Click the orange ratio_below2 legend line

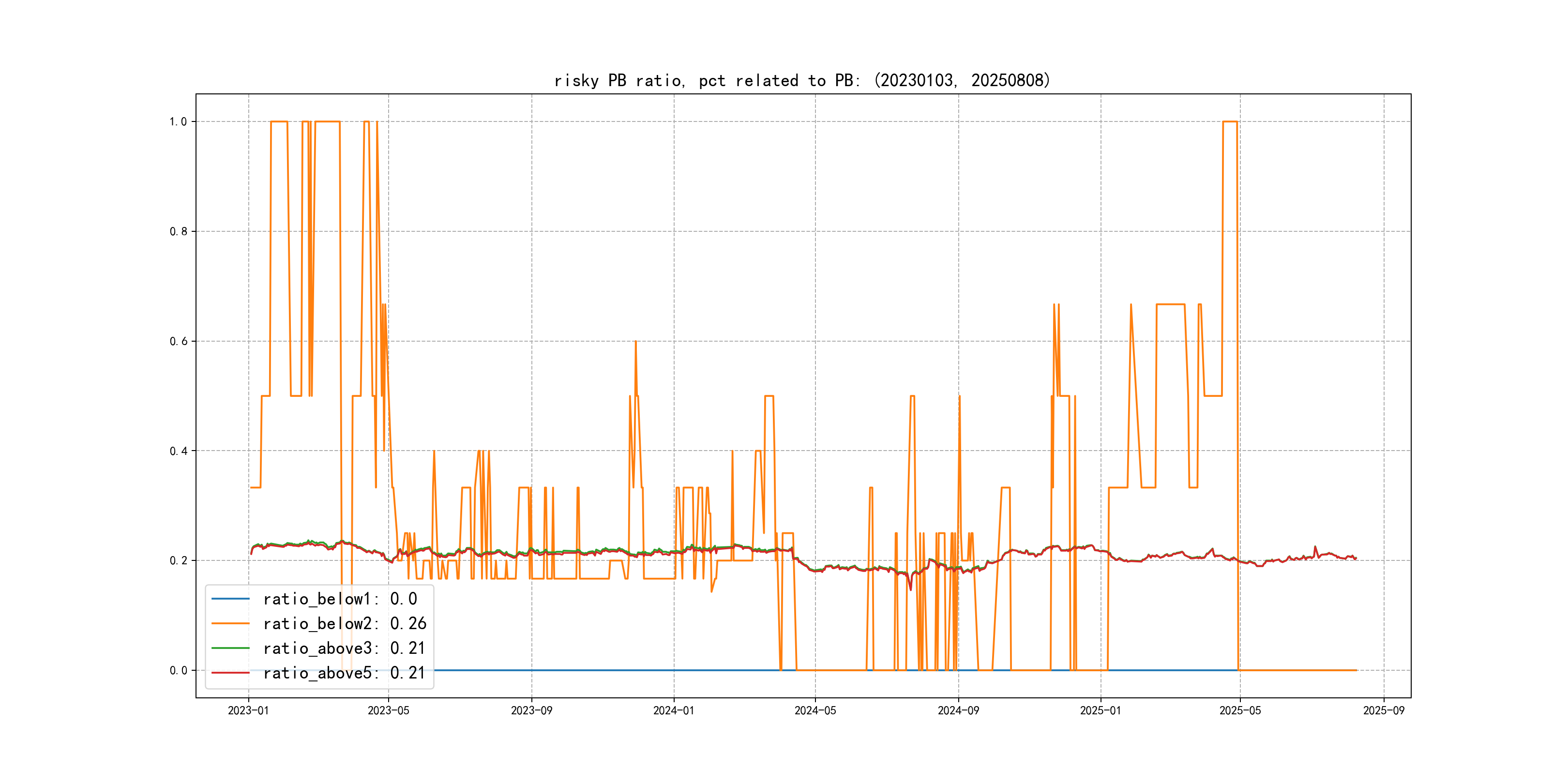coord(230,623)
